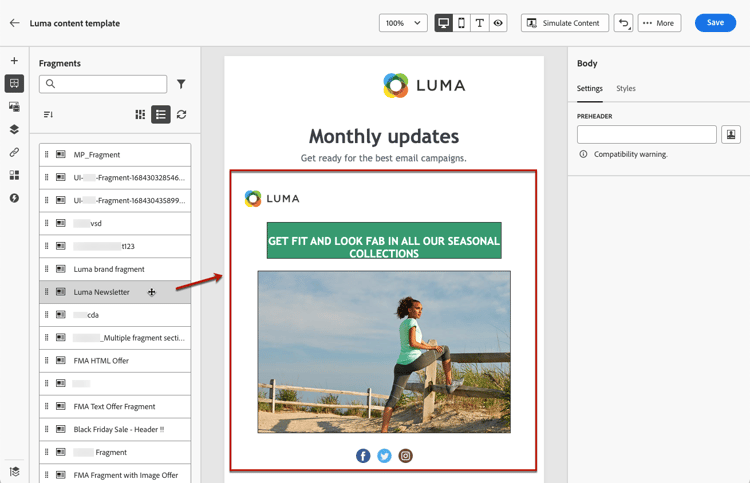
Task: Click the Monthly updates heading
Action: click(x=384, y=136)
